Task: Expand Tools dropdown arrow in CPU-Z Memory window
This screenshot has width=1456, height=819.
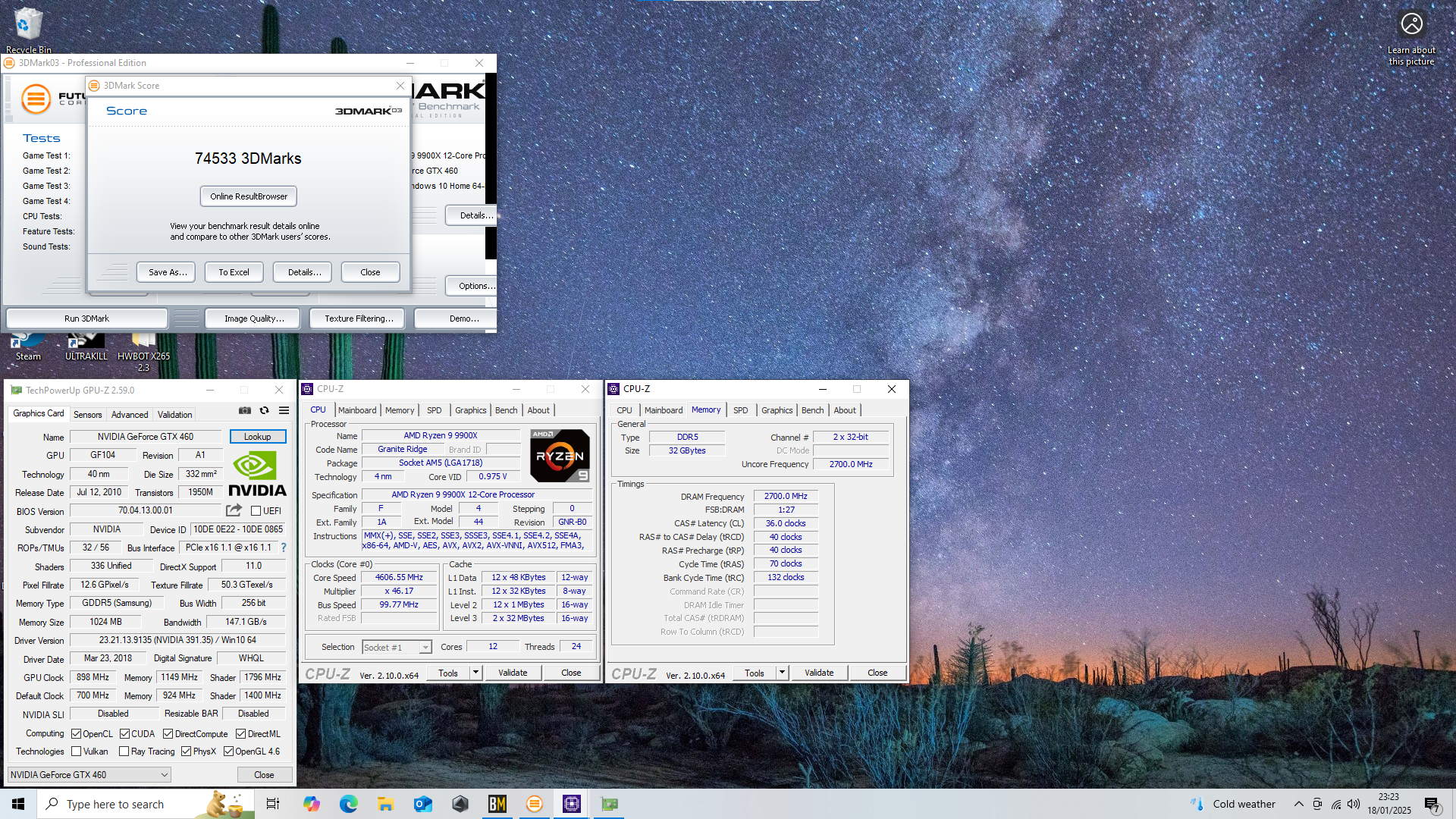Action: point(782,673)
